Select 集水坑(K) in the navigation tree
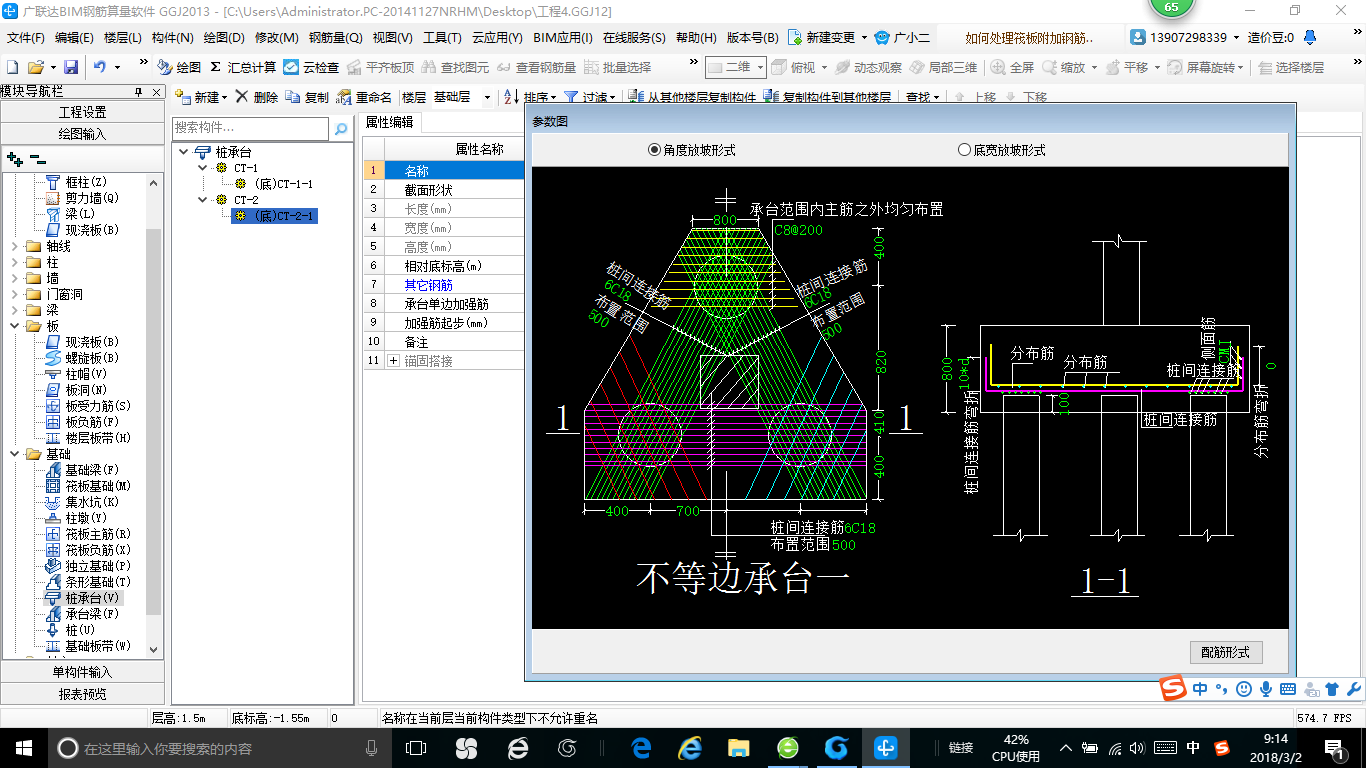Viewport: 1366px width, 768px height. point(82,501)
